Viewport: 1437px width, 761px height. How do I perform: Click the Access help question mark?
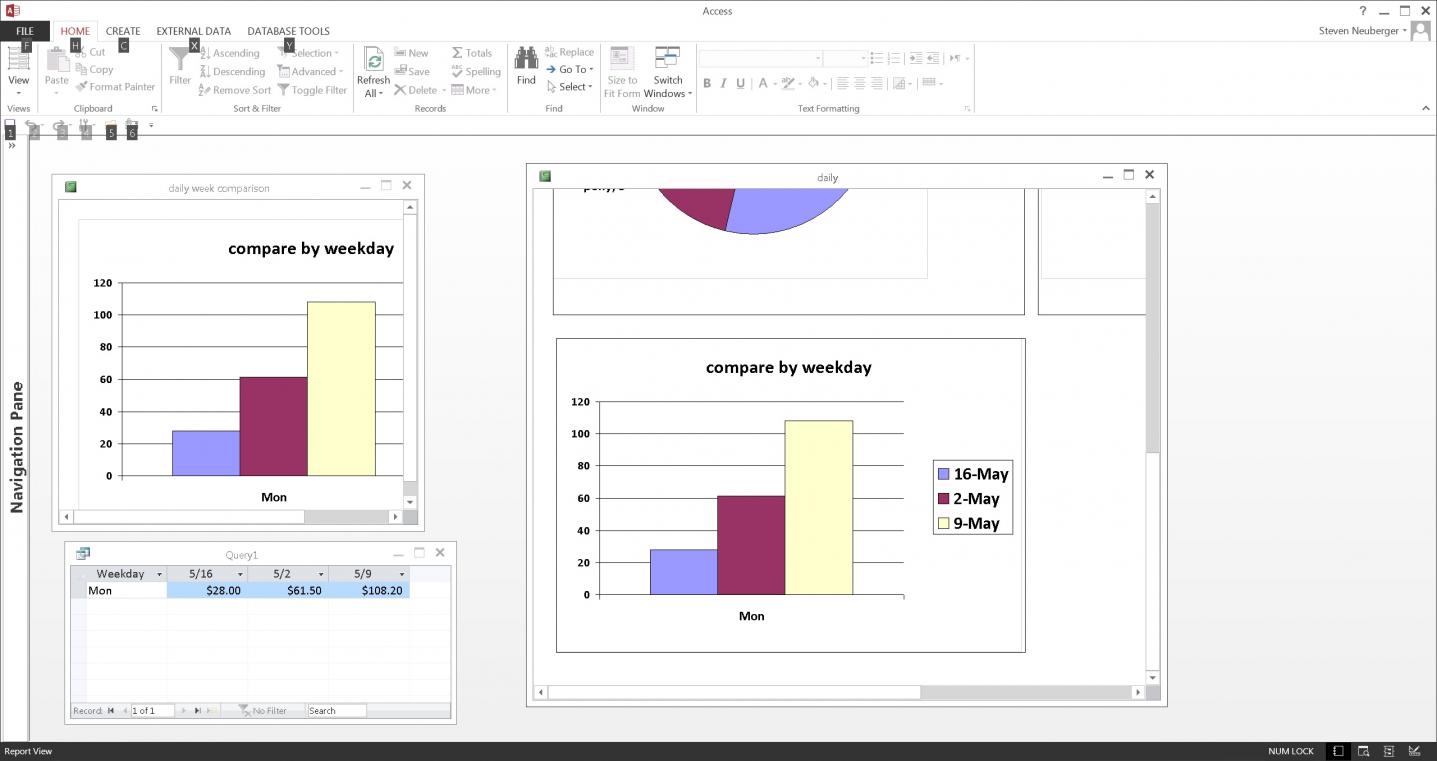(1363, 11)
